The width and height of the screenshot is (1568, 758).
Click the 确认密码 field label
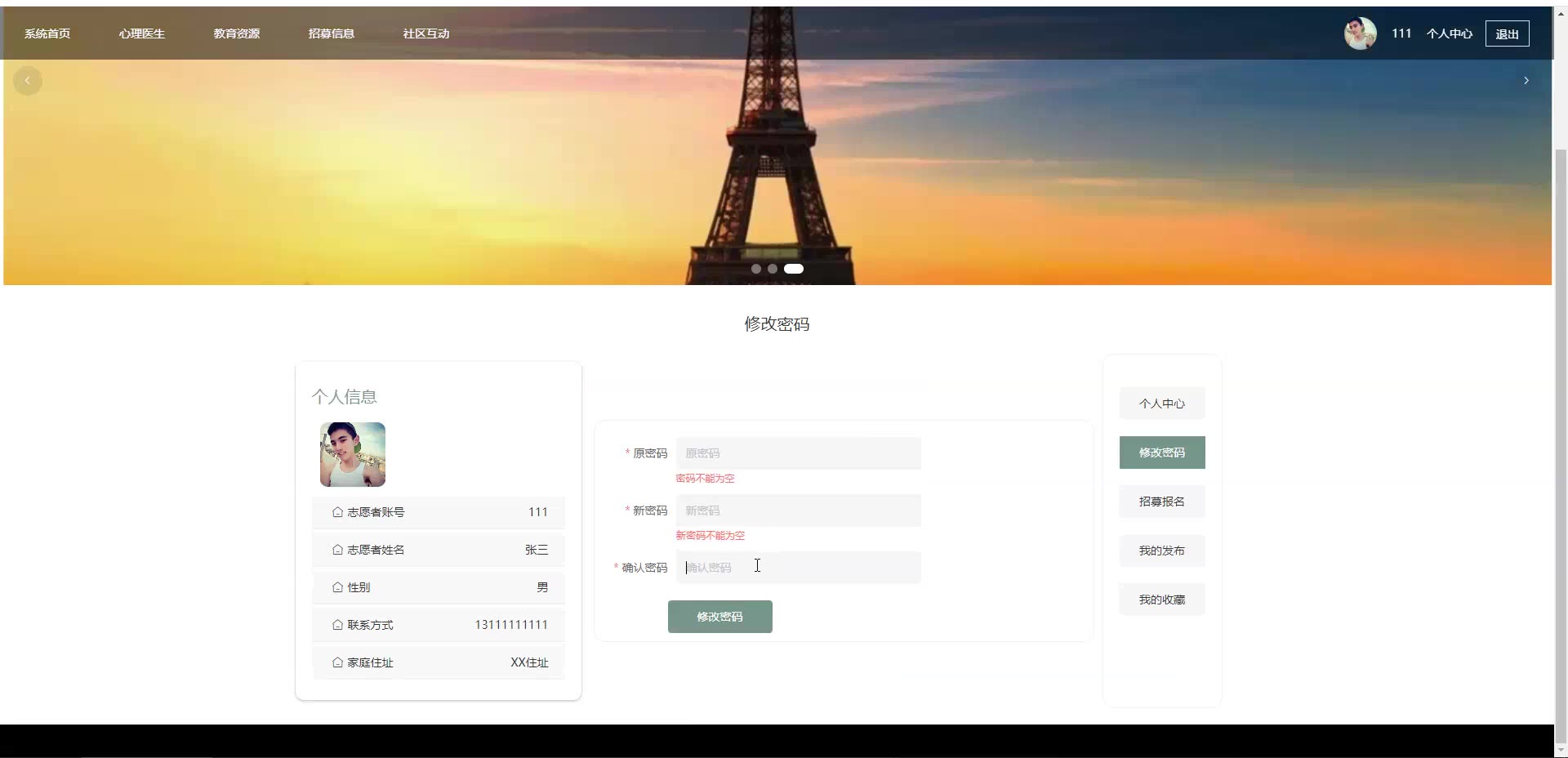644,568
